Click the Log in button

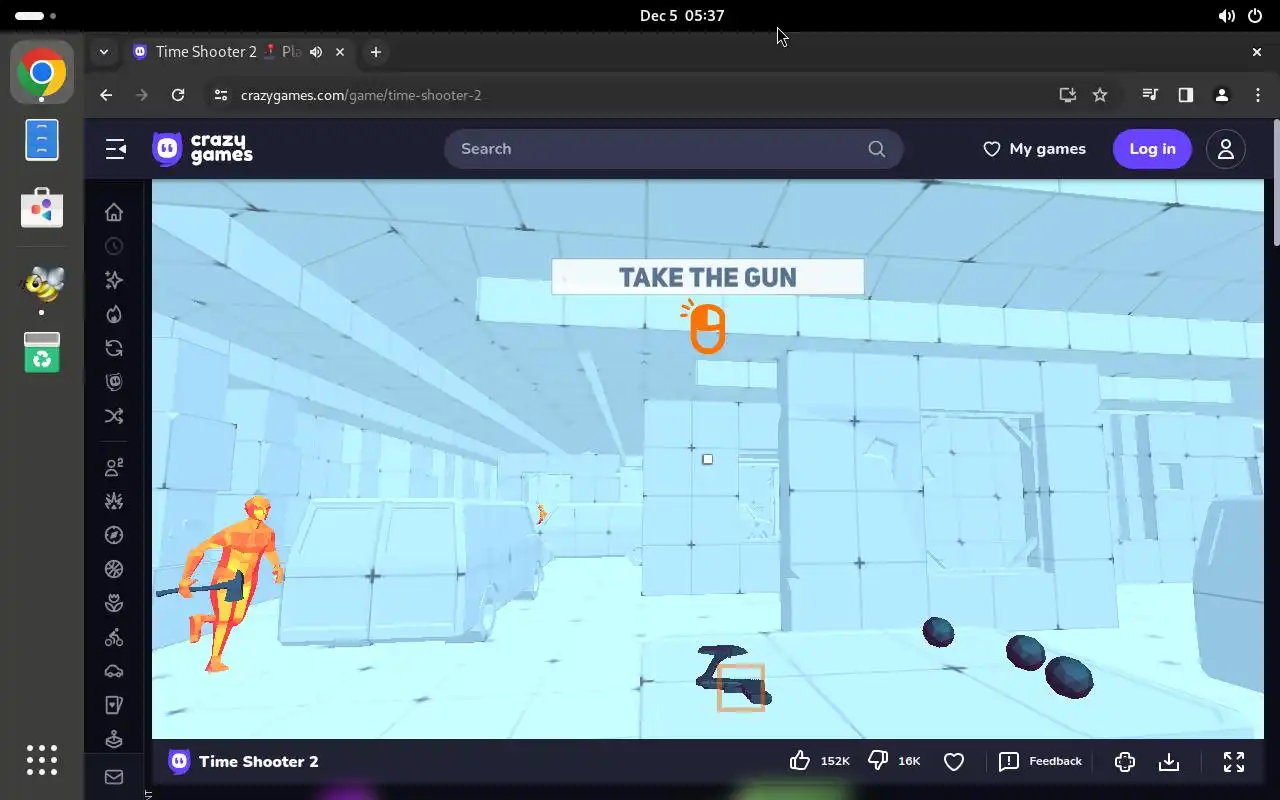coord(1152,149)
